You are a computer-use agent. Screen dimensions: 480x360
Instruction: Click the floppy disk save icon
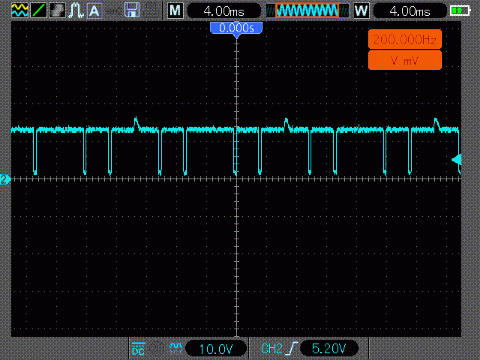click(132, 10)
